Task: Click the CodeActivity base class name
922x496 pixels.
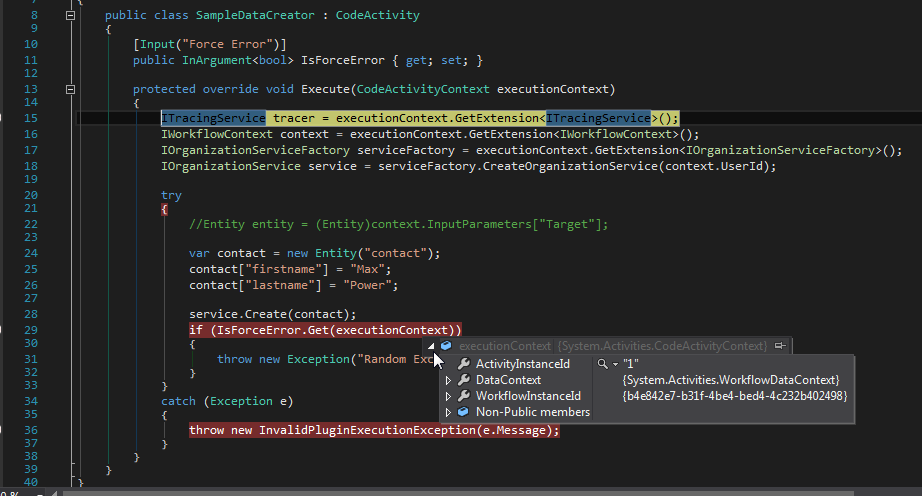Action: (378, 15)
